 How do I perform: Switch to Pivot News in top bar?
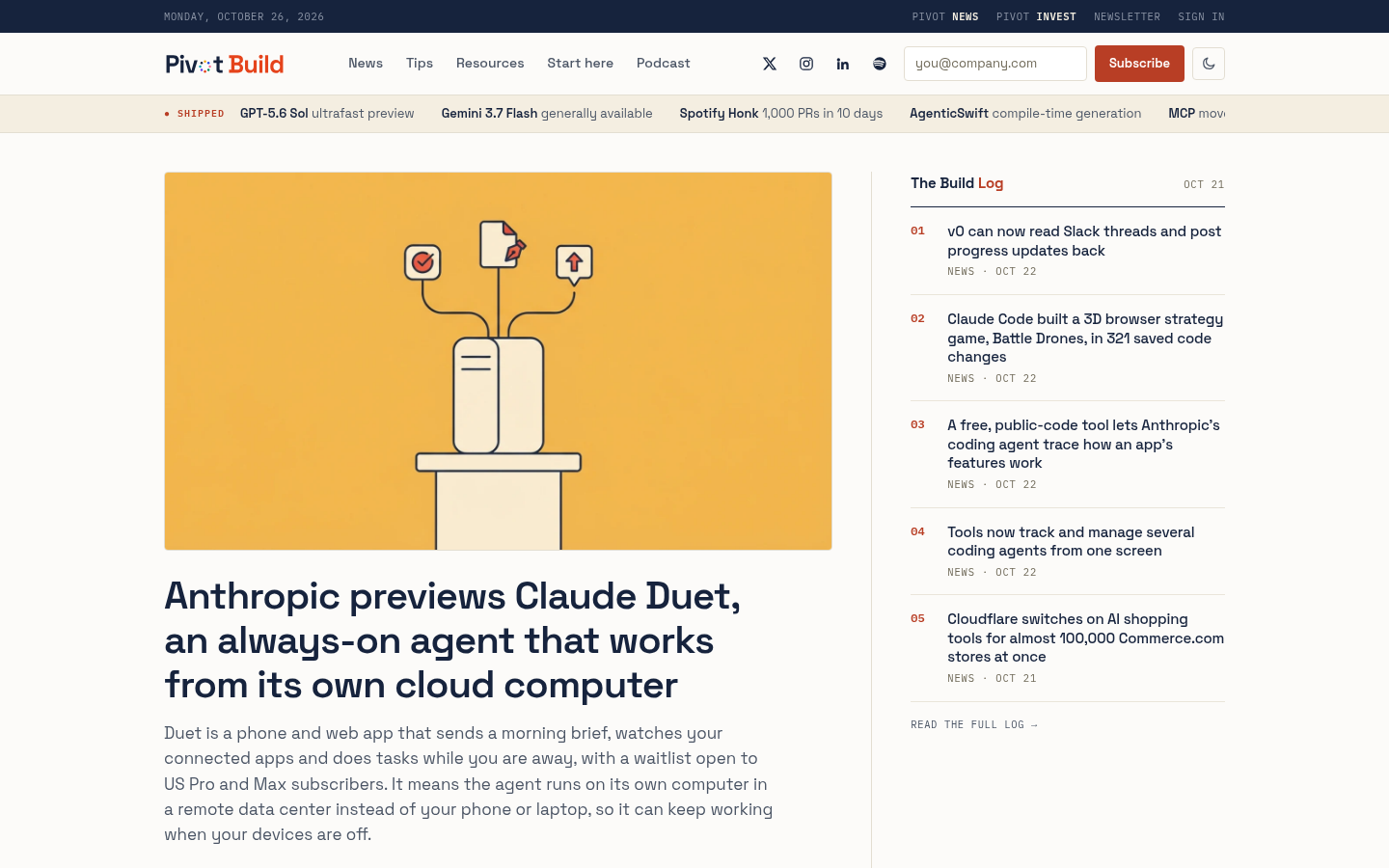tap(945, 16)
